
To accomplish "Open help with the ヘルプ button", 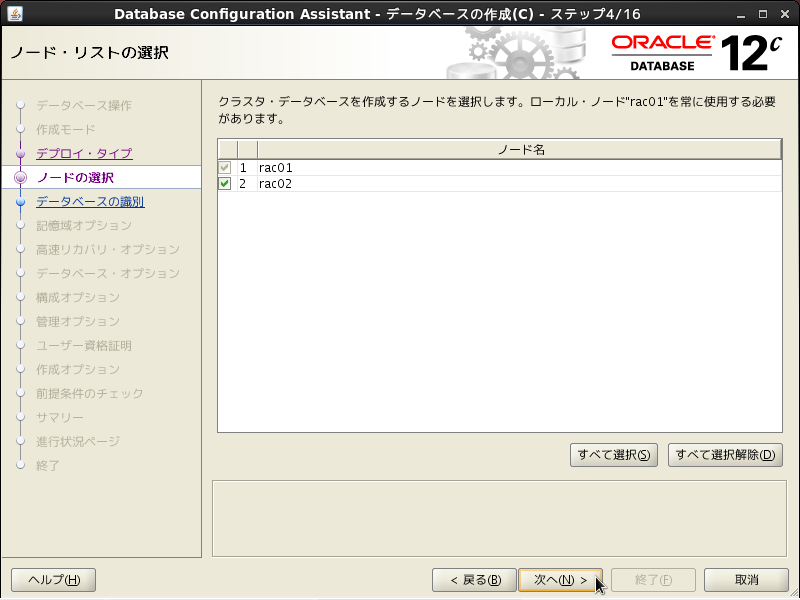I will tap(53, 580).
